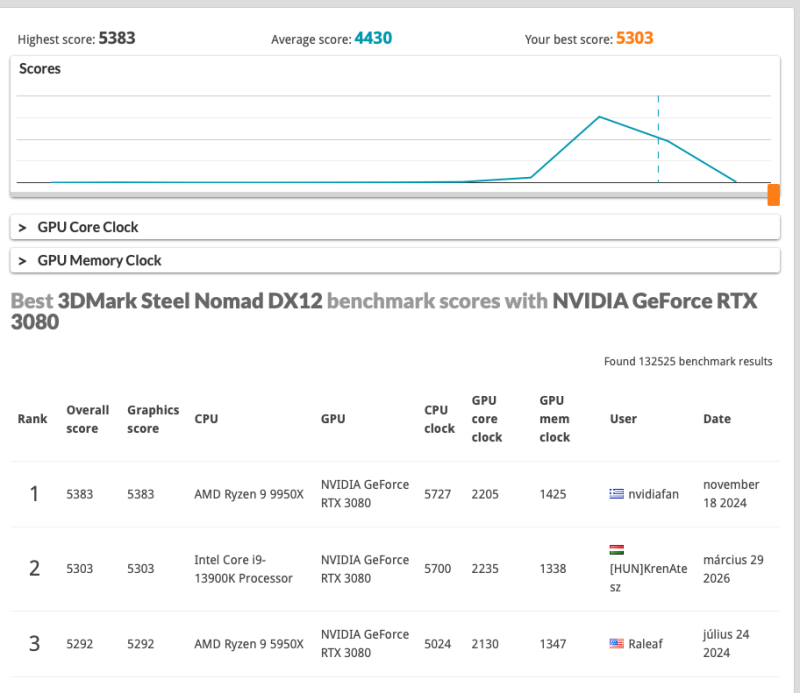Screen dimensions: 800x693
Task: Select the Intel Core i9-13900K Processor entry
Action: click(243, 569)
